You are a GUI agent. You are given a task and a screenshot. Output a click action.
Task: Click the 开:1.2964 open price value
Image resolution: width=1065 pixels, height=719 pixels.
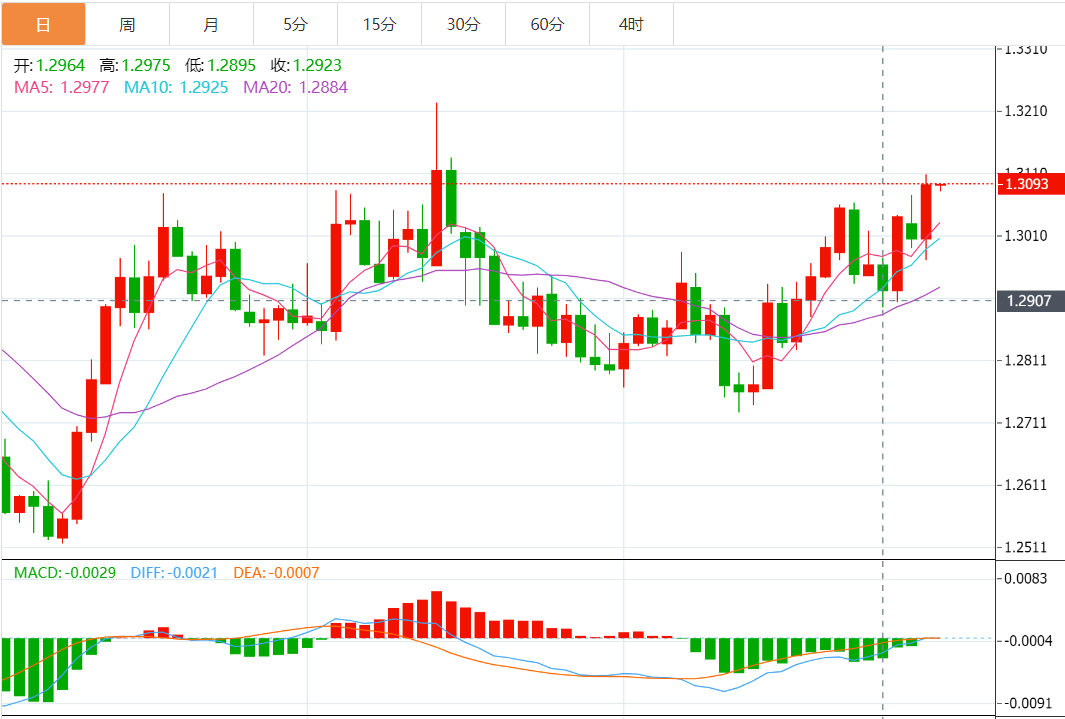pyautogui.click(x=50, y=65)
